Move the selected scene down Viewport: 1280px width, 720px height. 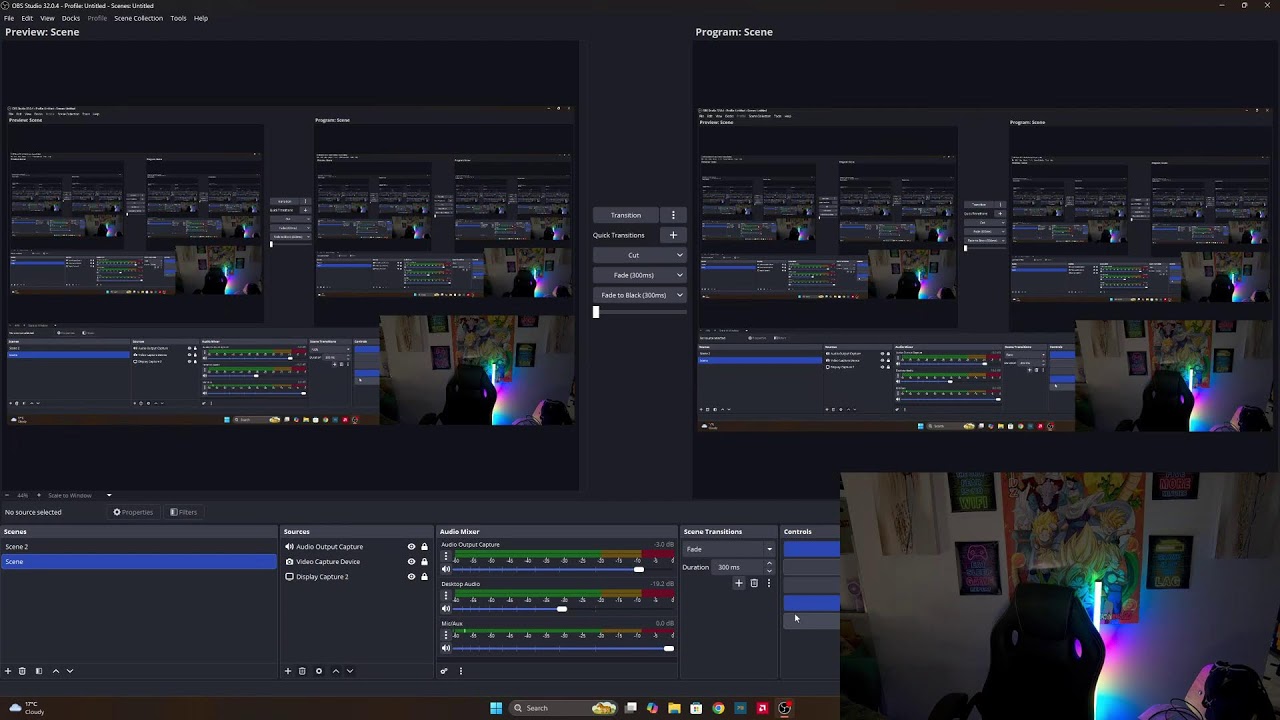pos(70,671)
